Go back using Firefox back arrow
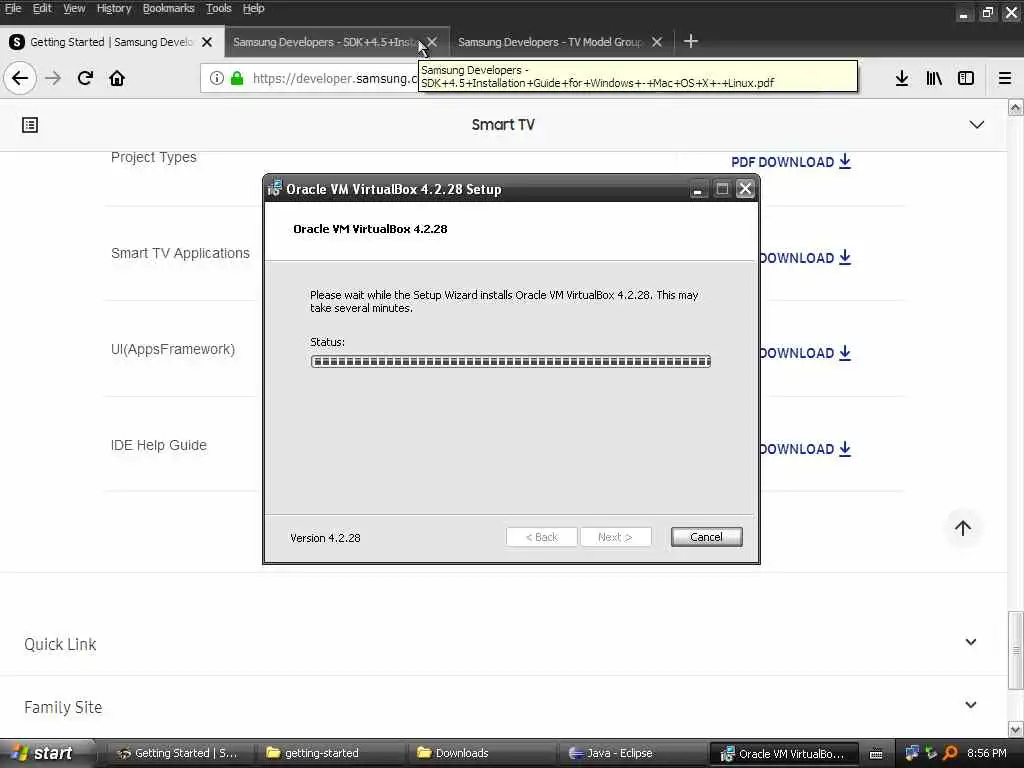Viewport: 1024px width, 768px height. [x=20, y=78]
